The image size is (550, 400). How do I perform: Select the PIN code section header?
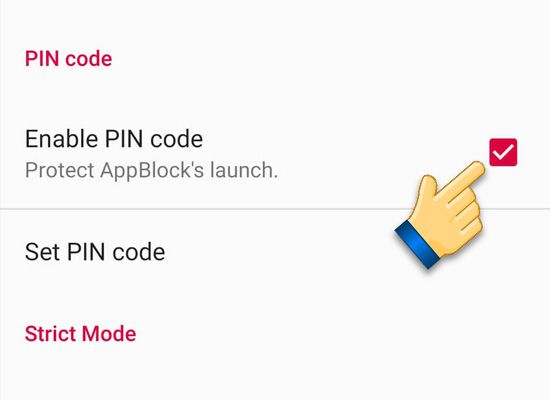[68, 59]
